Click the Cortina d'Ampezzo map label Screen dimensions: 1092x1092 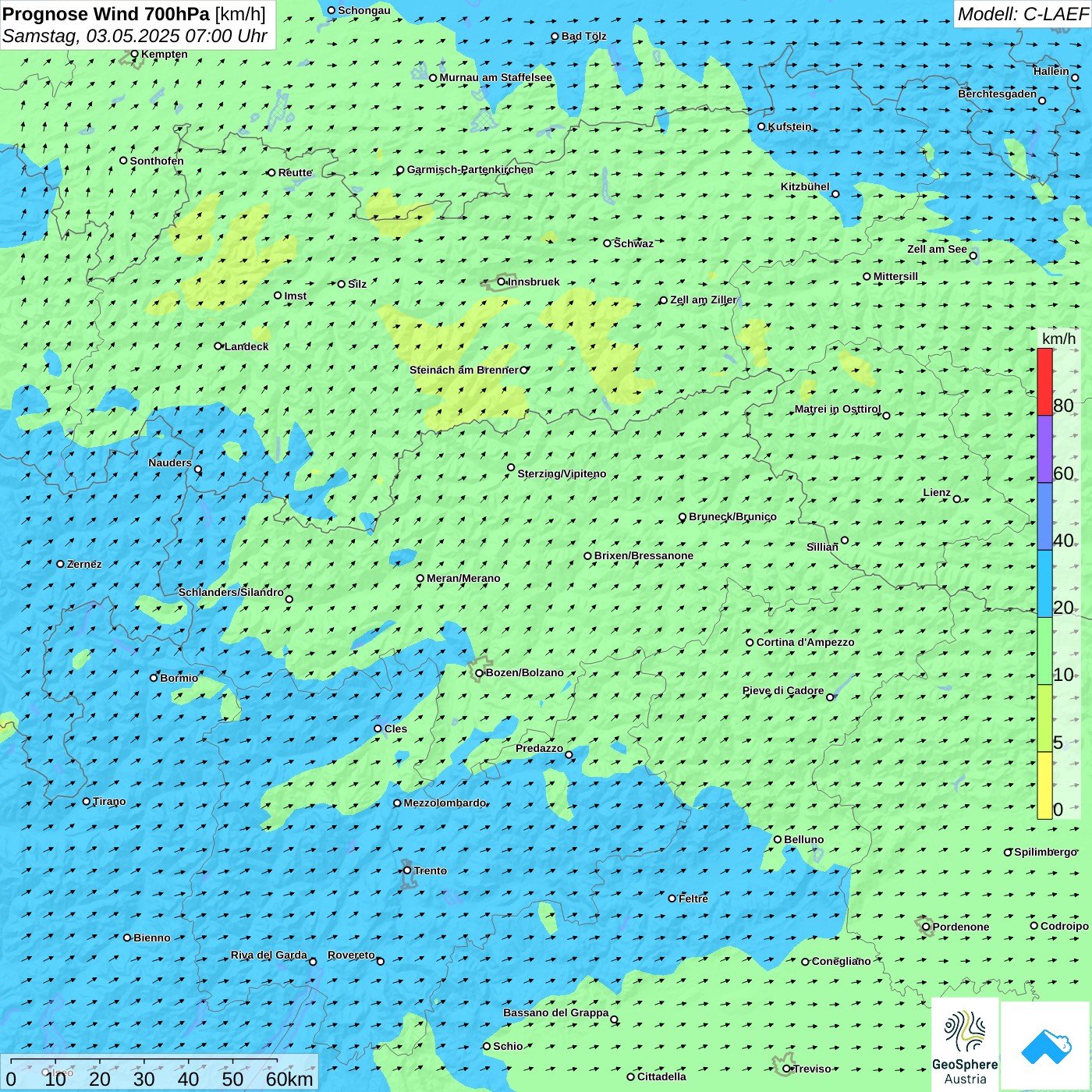805,642
